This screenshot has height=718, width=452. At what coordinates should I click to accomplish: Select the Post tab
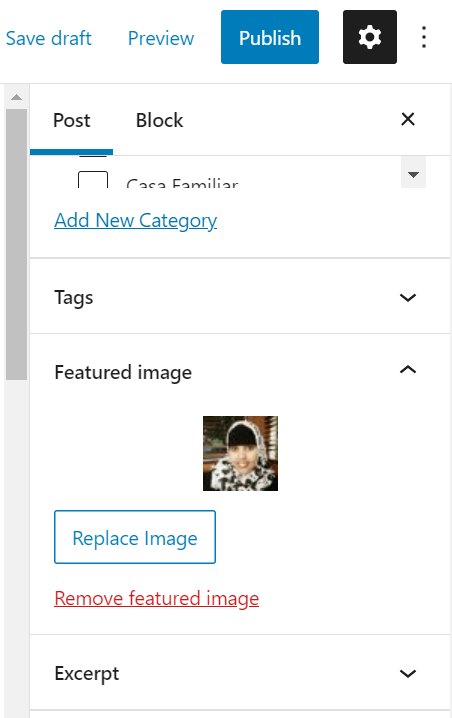pos(71,120)
